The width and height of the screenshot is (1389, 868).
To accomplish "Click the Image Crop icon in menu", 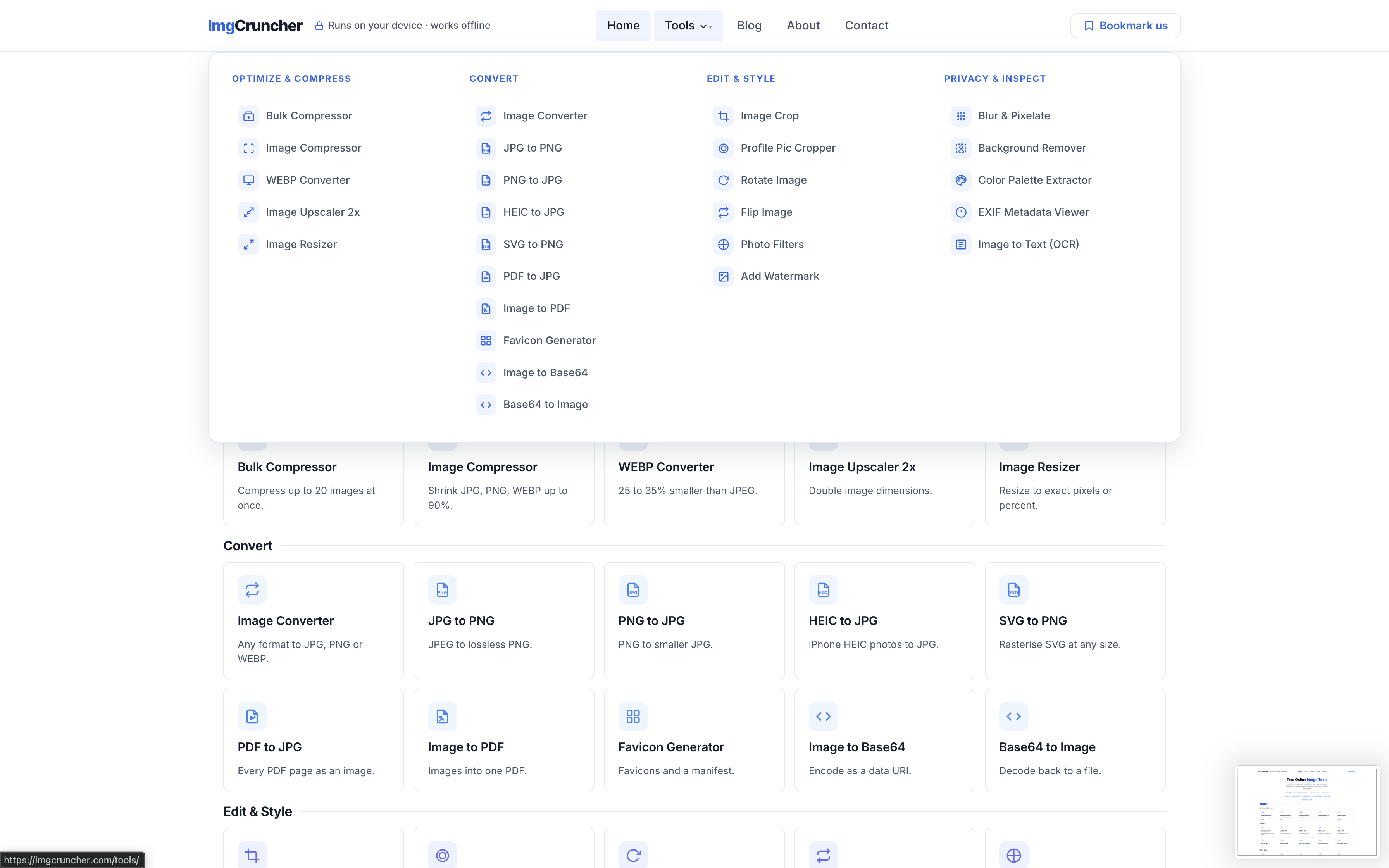I will (723, 116).
